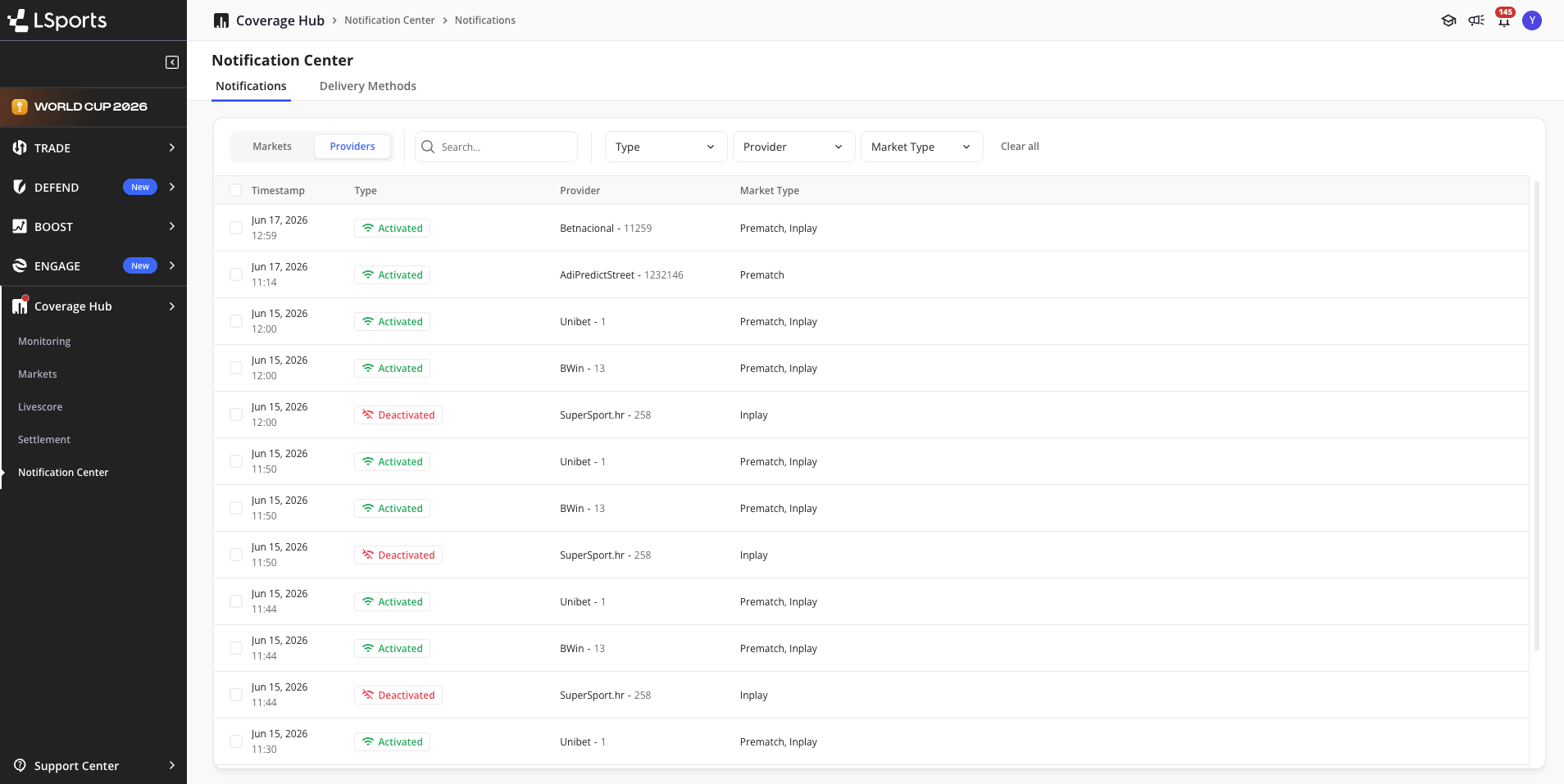
Task: Click the DEFEND shield icon
Action: pyautogui.click(x=20, y=187)
